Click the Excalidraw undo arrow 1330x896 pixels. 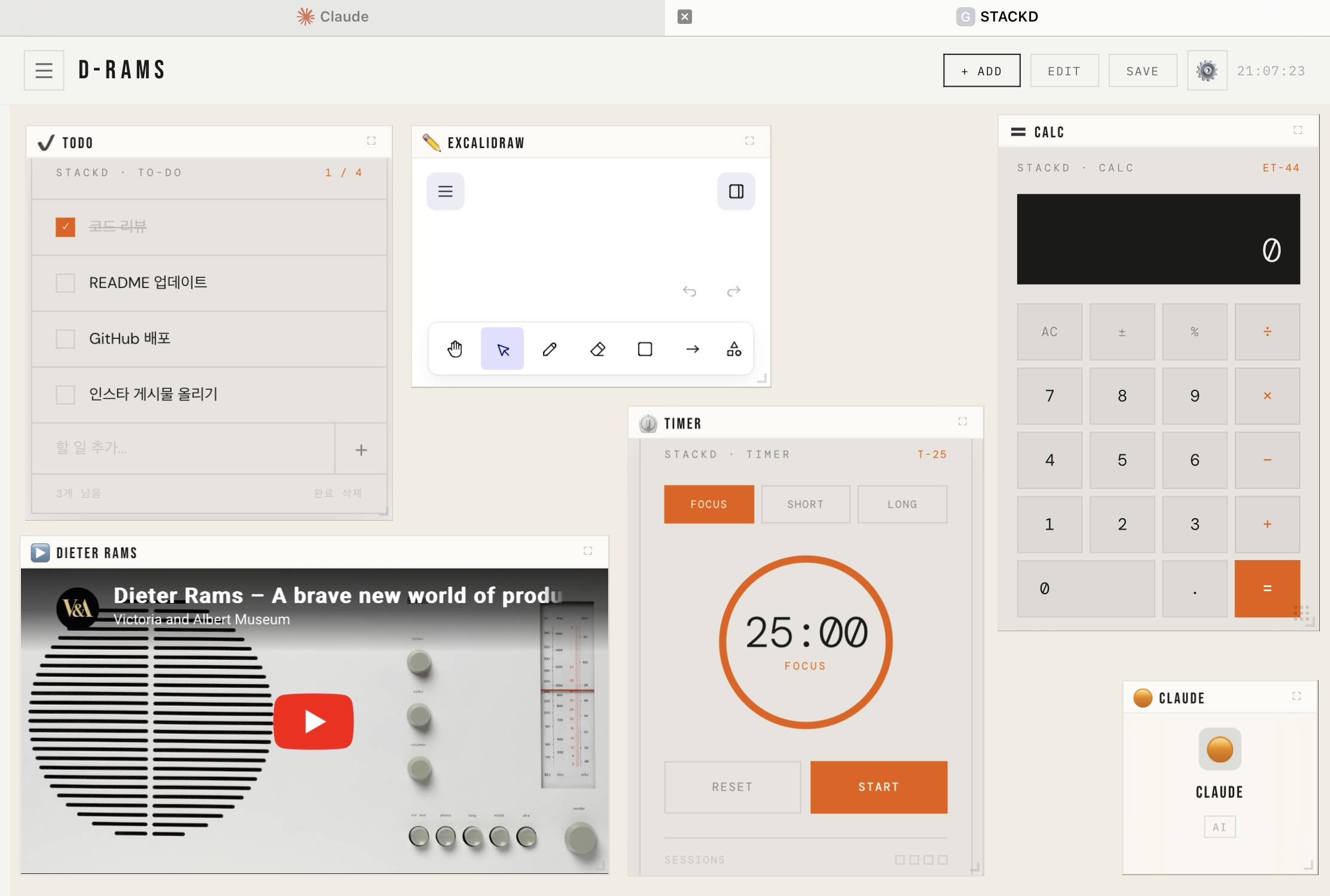click(x=690, y=291)
